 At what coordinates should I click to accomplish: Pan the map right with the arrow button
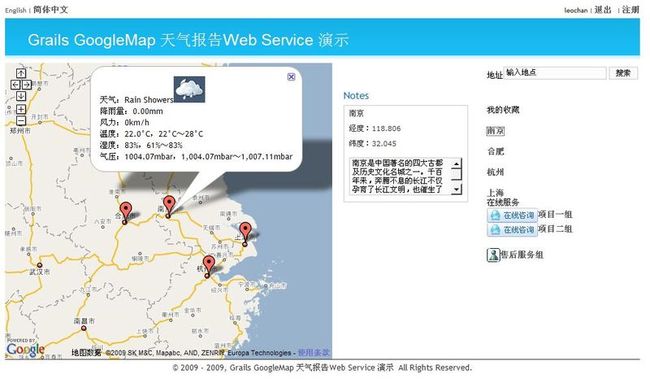pos(27,85)
